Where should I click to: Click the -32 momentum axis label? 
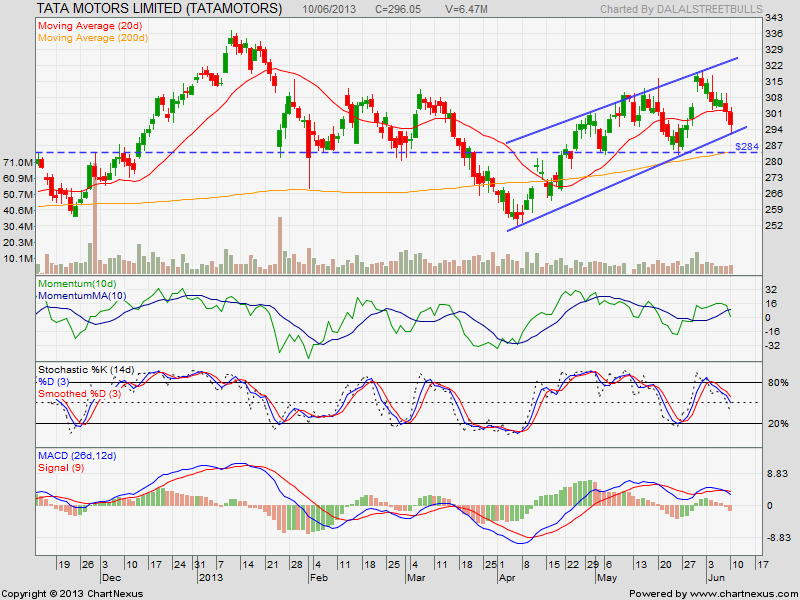(770, 346)
